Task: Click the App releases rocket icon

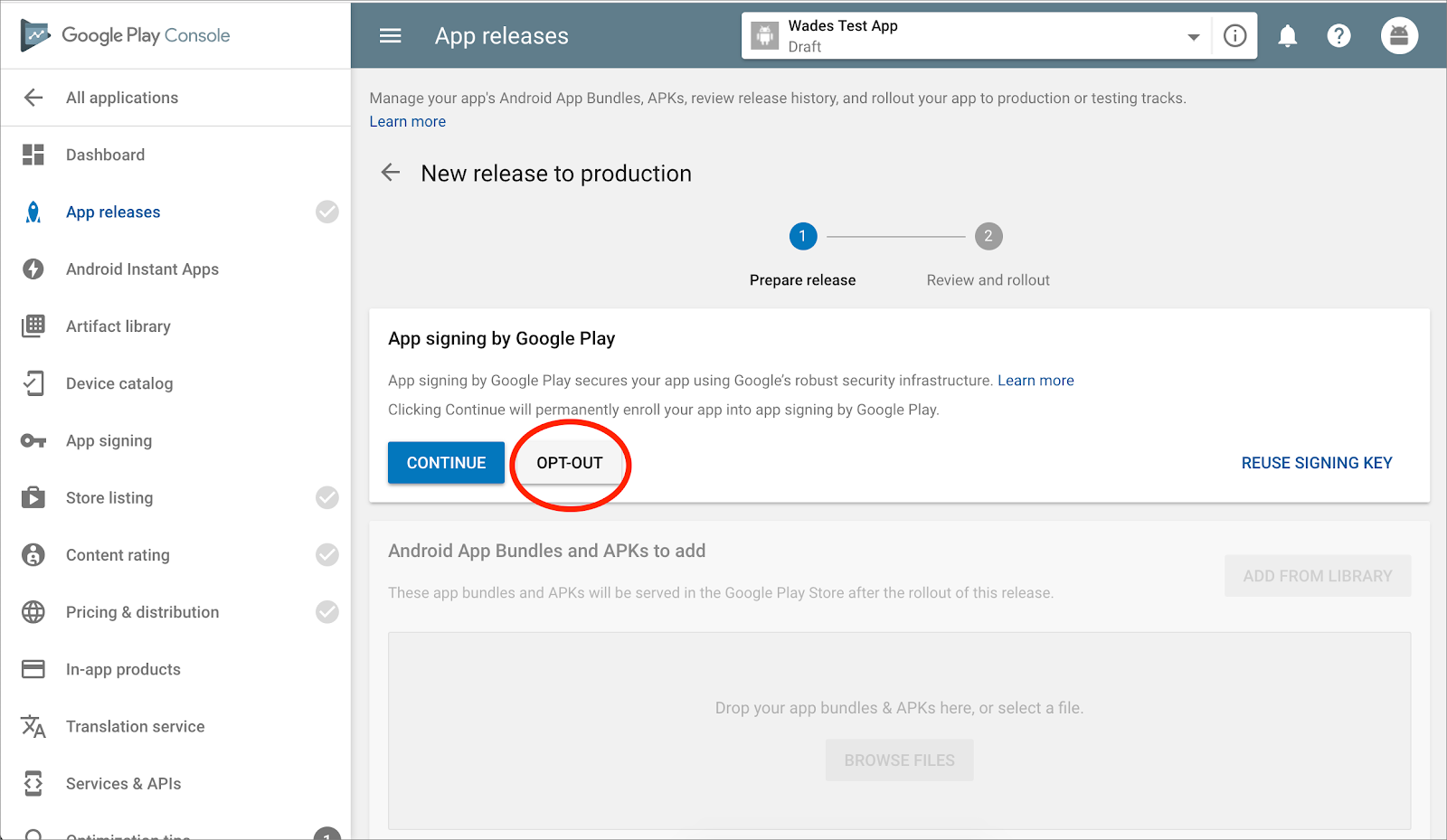Action: coord(33,212)
